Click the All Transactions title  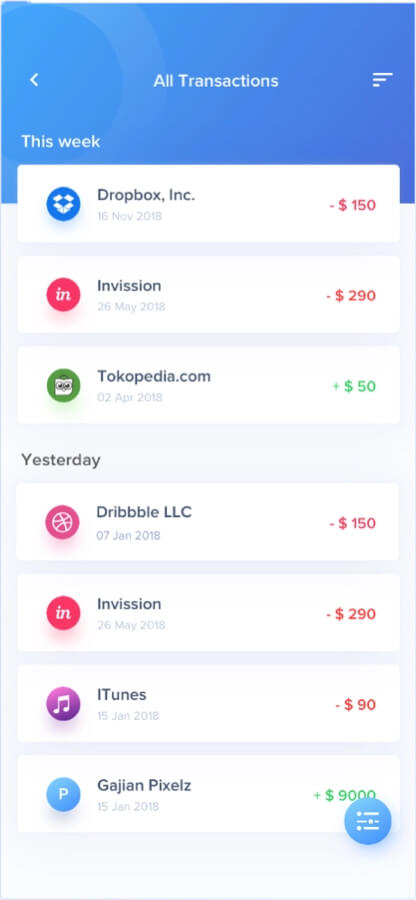pyautogui.click(x=216, y=81)
